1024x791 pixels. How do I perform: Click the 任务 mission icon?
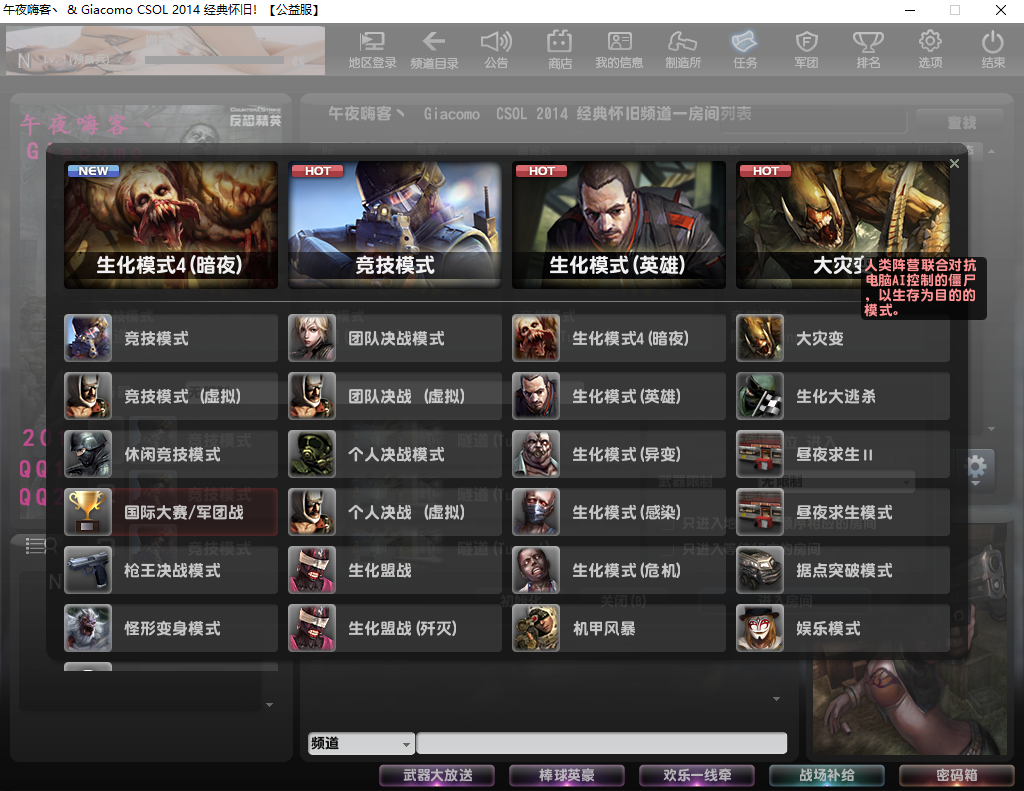(x=744, y=49)
